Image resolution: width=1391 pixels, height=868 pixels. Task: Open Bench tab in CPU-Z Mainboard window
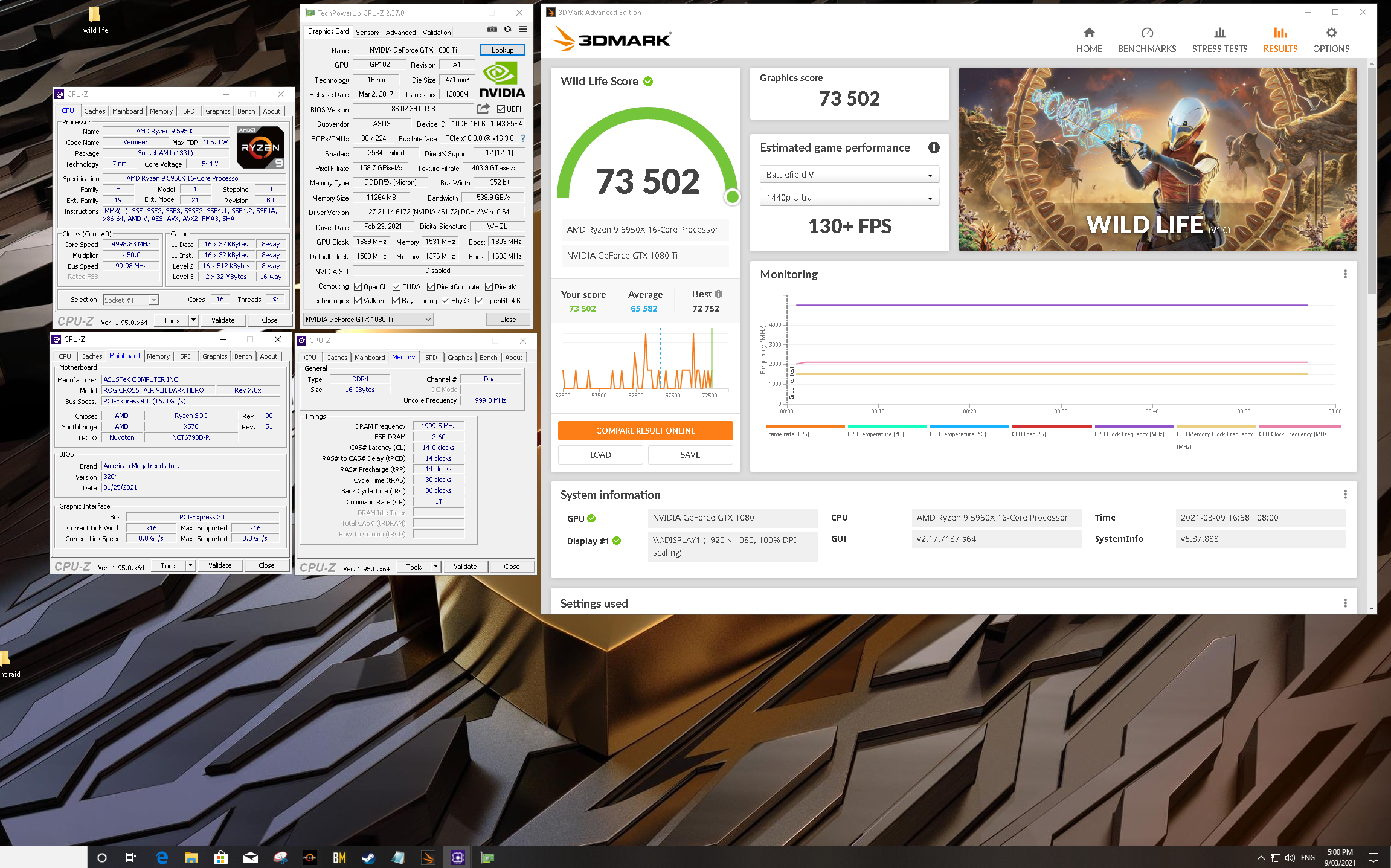(x=243, y=356)
